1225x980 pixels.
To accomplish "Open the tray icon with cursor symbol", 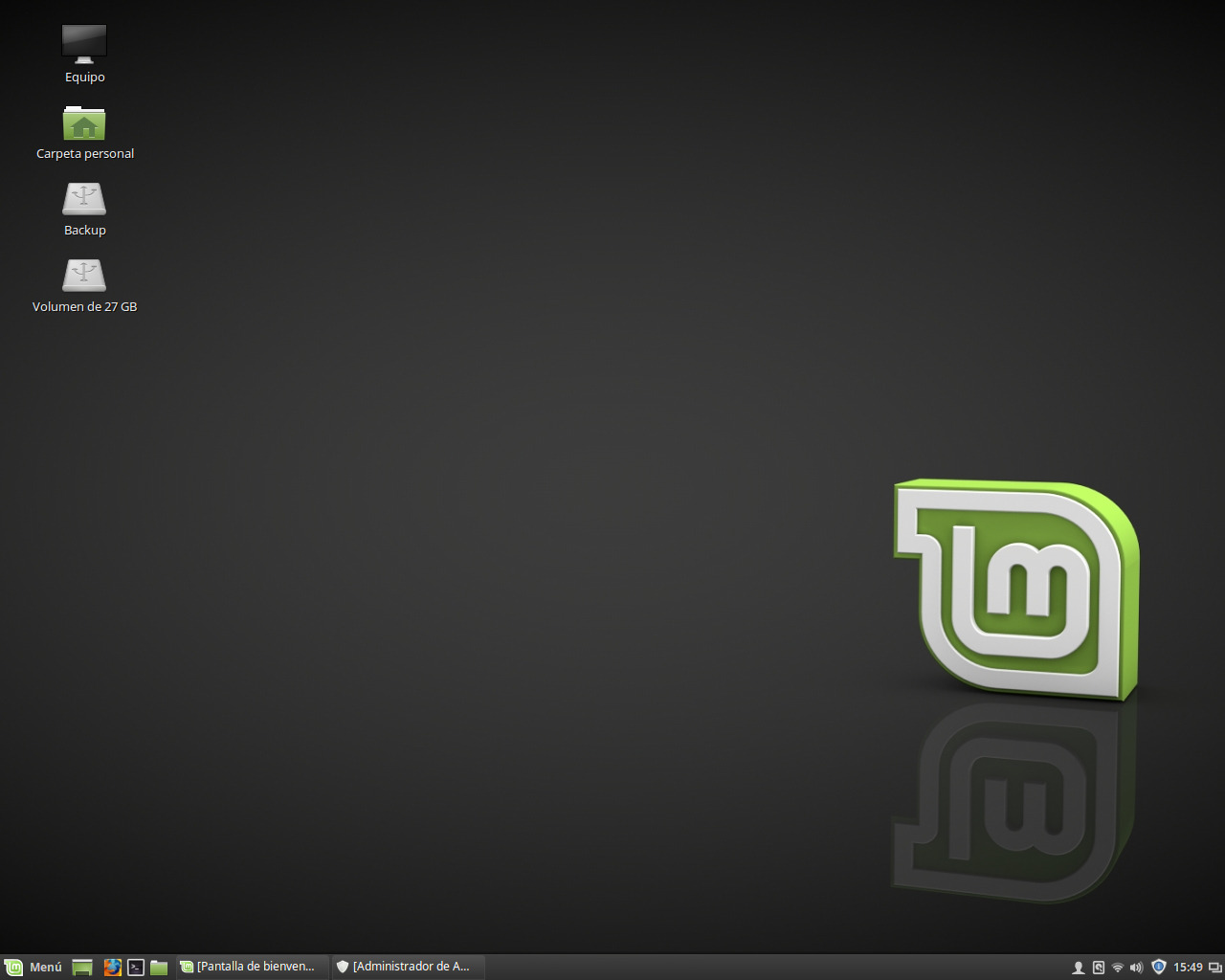I will [x=1099, y=968].
